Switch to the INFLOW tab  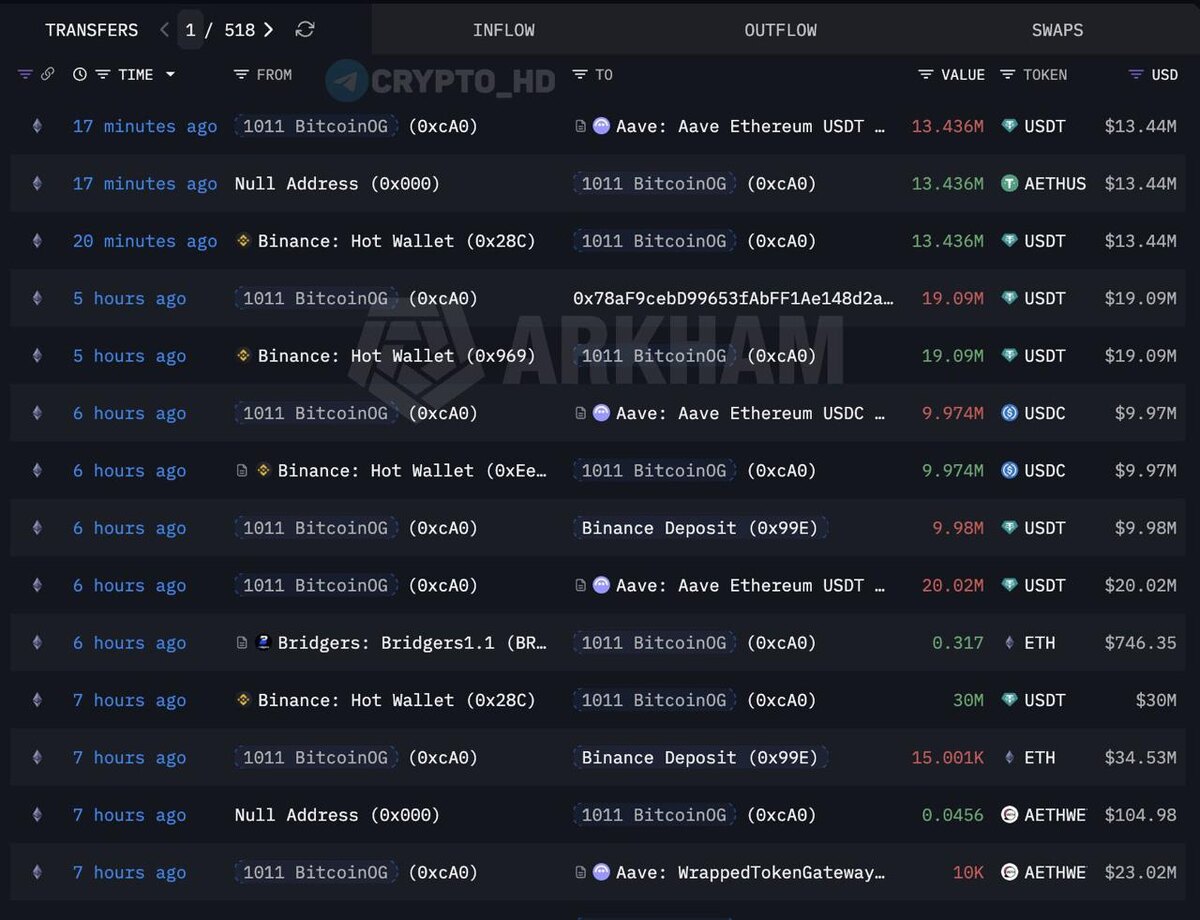pos(504,30)
